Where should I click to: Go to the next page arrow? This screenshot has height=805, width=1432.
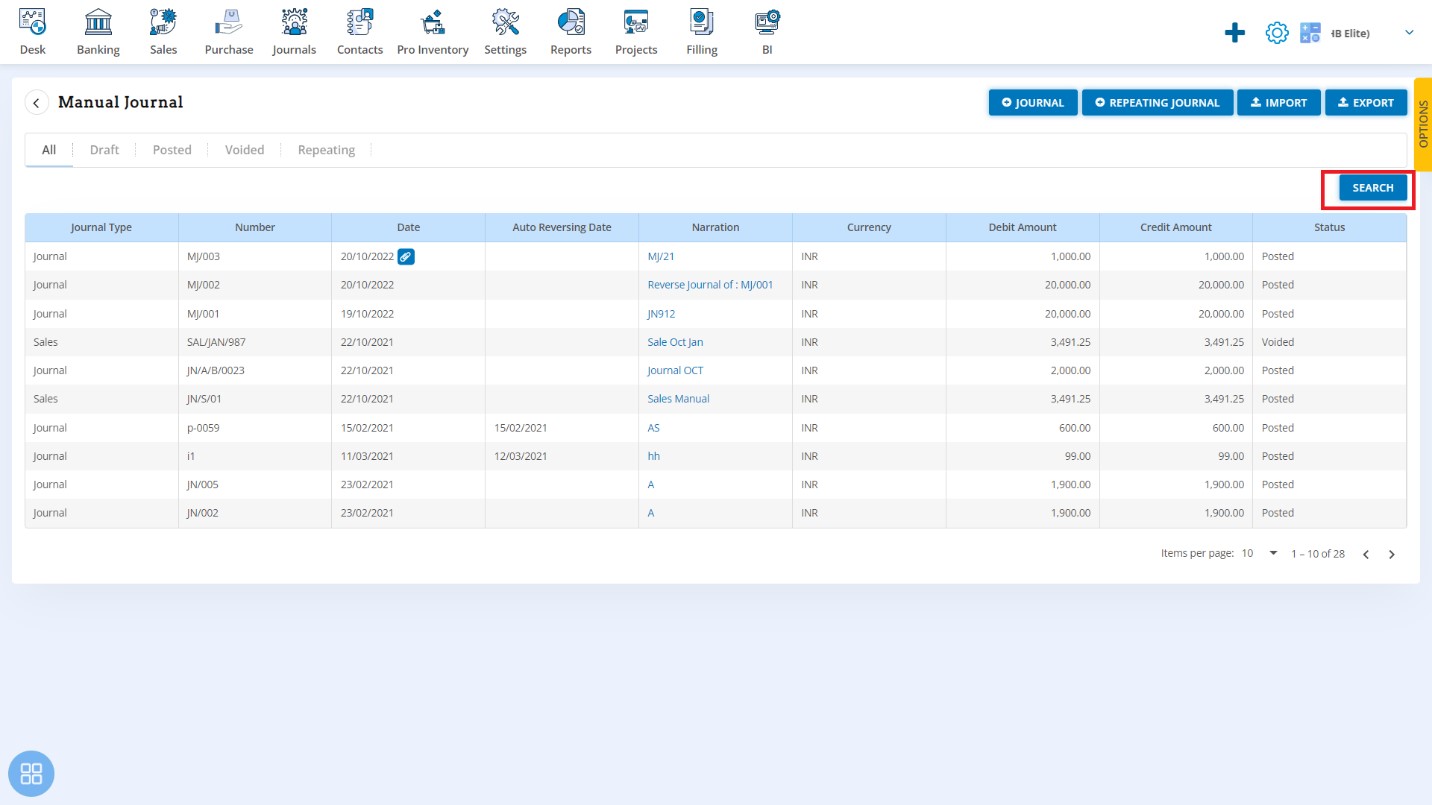pos(1391,554)
